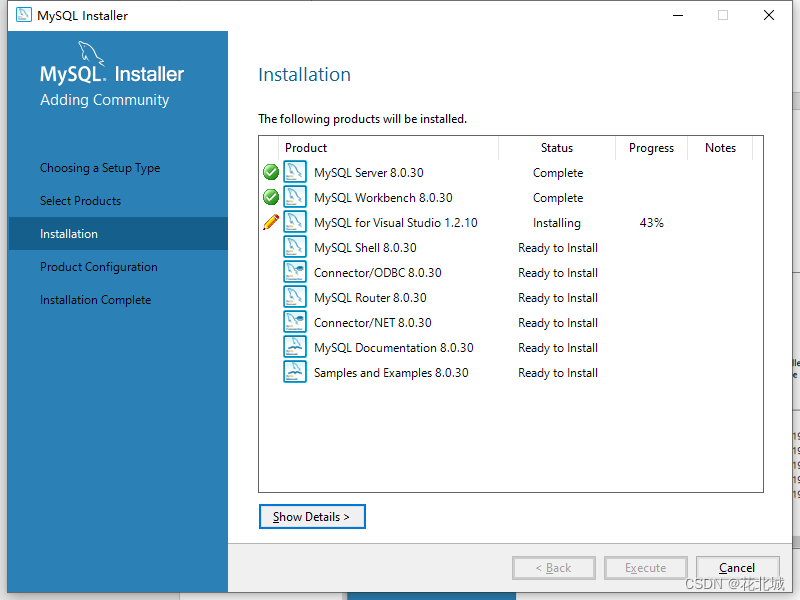
Task: Select the 43% progress value
Action: (x=652, y=223)
